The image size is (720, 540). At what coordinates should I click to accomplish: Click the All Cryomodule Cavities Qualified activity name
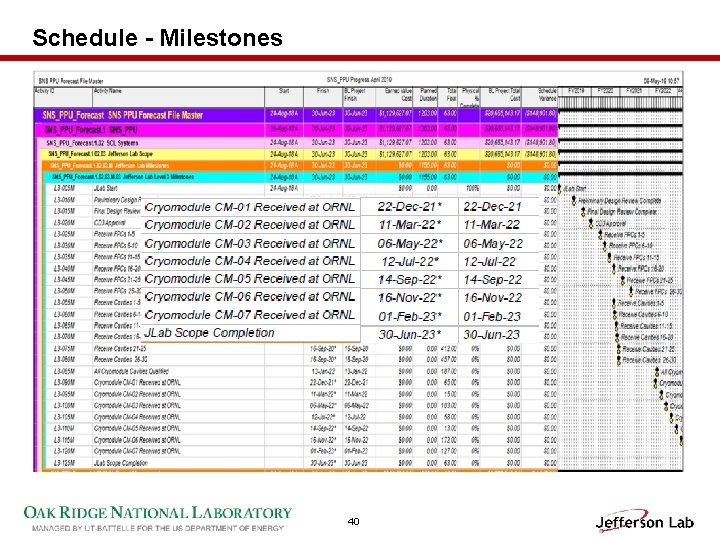coord(131,371)
